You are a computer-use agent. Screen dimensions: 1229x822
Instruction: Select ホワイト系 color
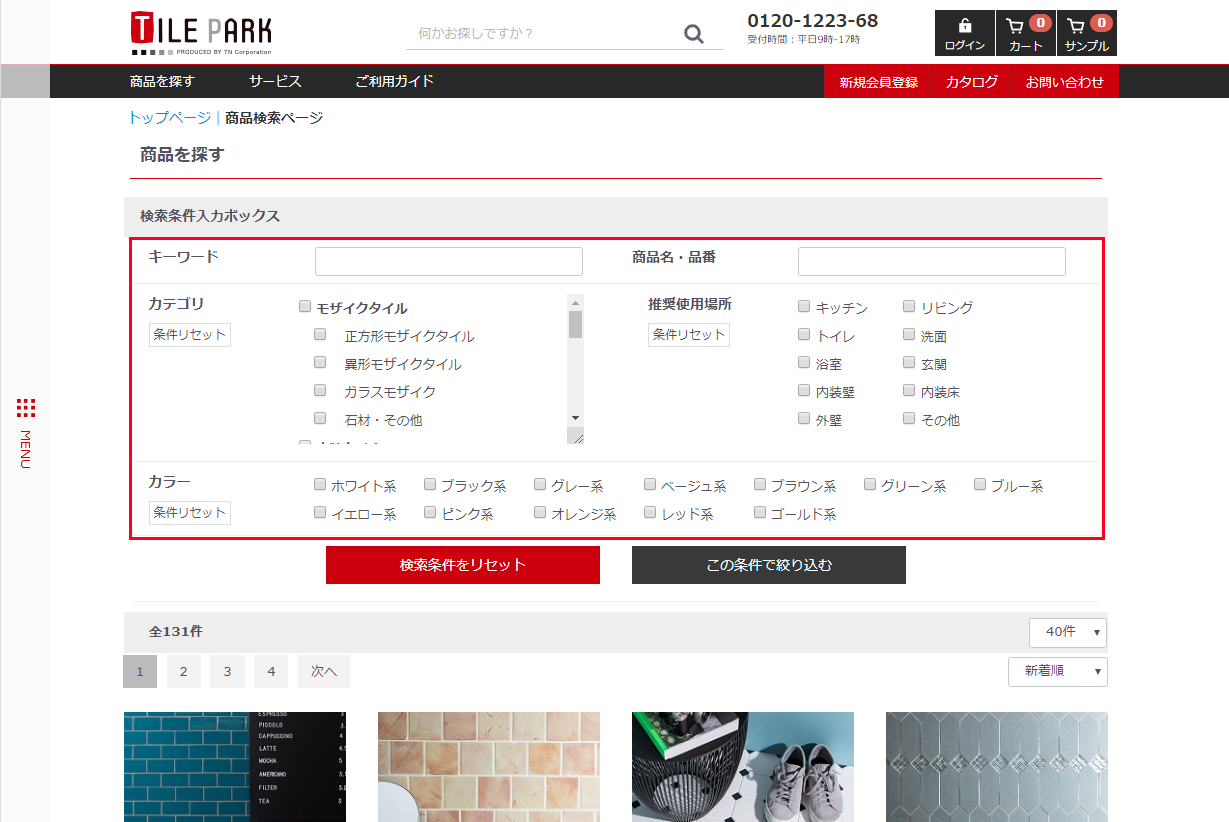[320, 485]
